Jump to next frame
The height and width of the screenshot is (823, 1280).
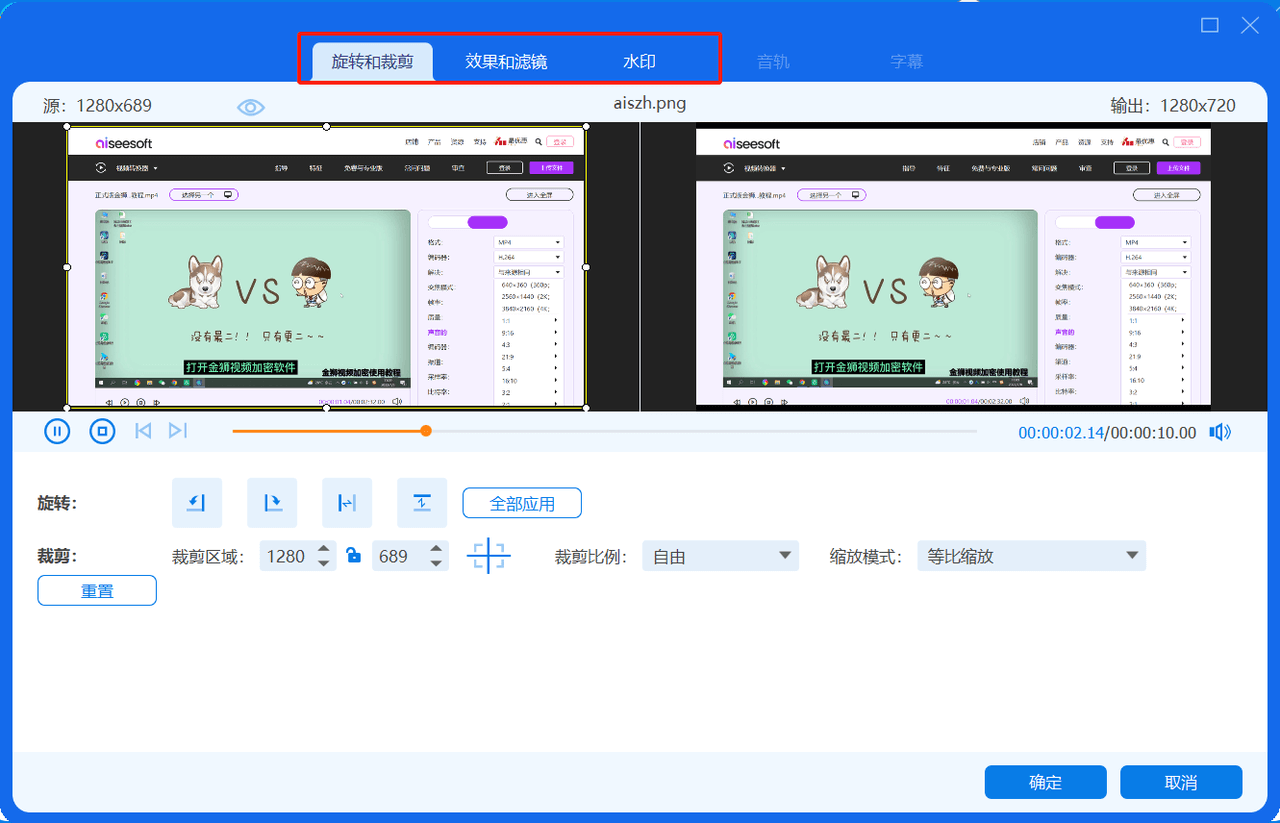(178, 431)
